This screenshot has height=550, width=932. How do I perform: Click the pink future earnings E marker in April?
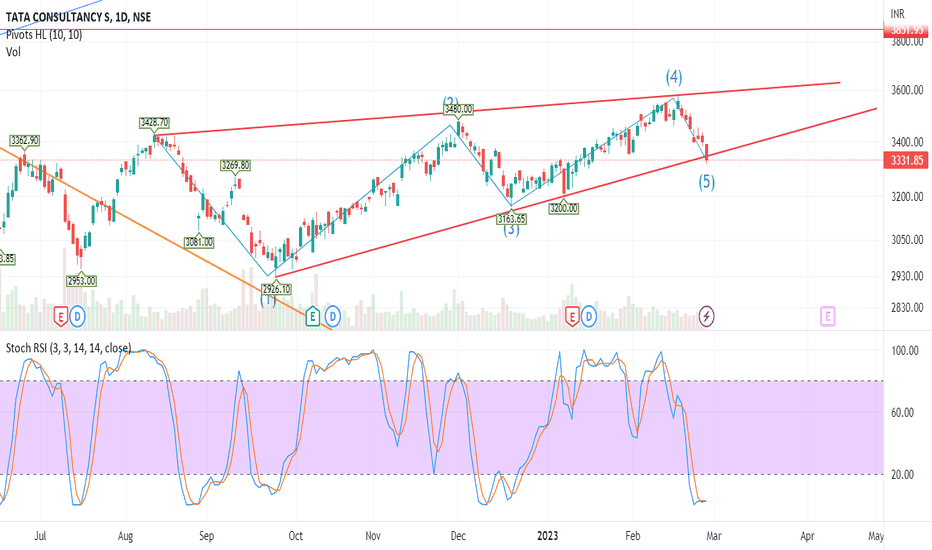pos(827,316)
